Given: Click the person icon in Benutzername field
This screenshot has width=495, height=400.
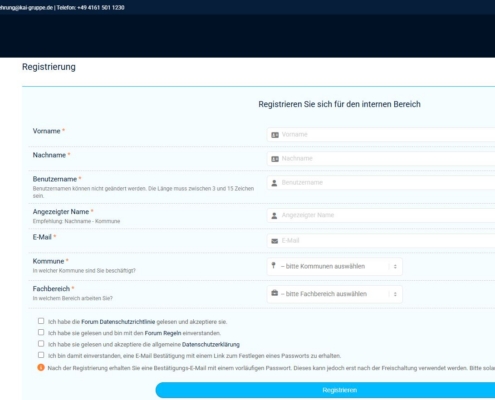Looking at the screenshot, I should click(274, 183).
